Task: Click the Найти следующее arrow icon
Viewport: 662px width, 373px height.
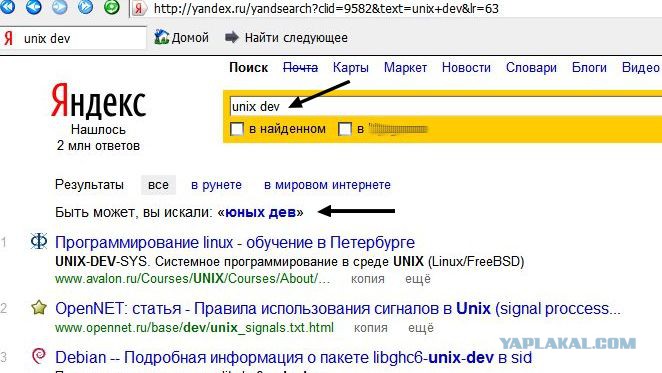Action: [232, 38]
